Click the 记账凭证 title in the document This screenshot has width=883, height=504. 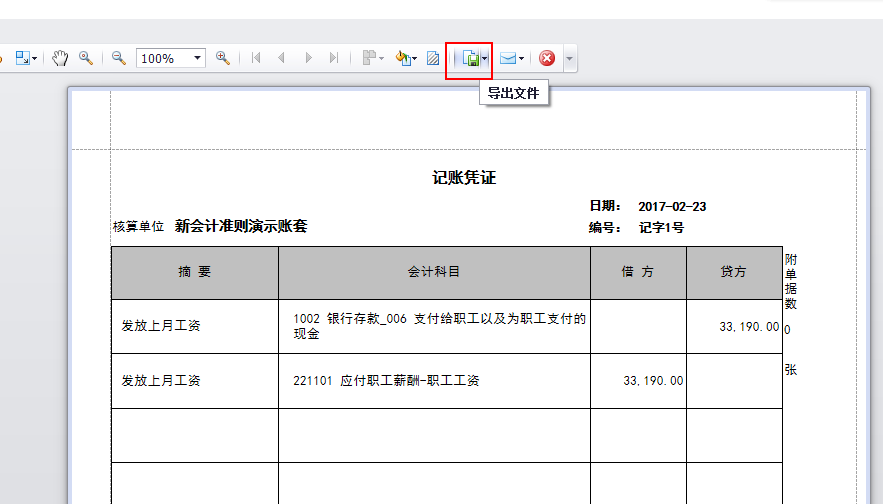coord(464,178)
